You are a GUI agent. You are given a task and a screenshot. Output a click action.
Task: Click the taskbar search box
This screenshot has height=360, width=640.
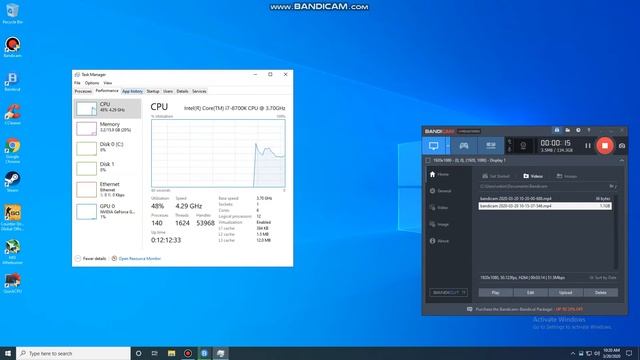pos(73,353)
